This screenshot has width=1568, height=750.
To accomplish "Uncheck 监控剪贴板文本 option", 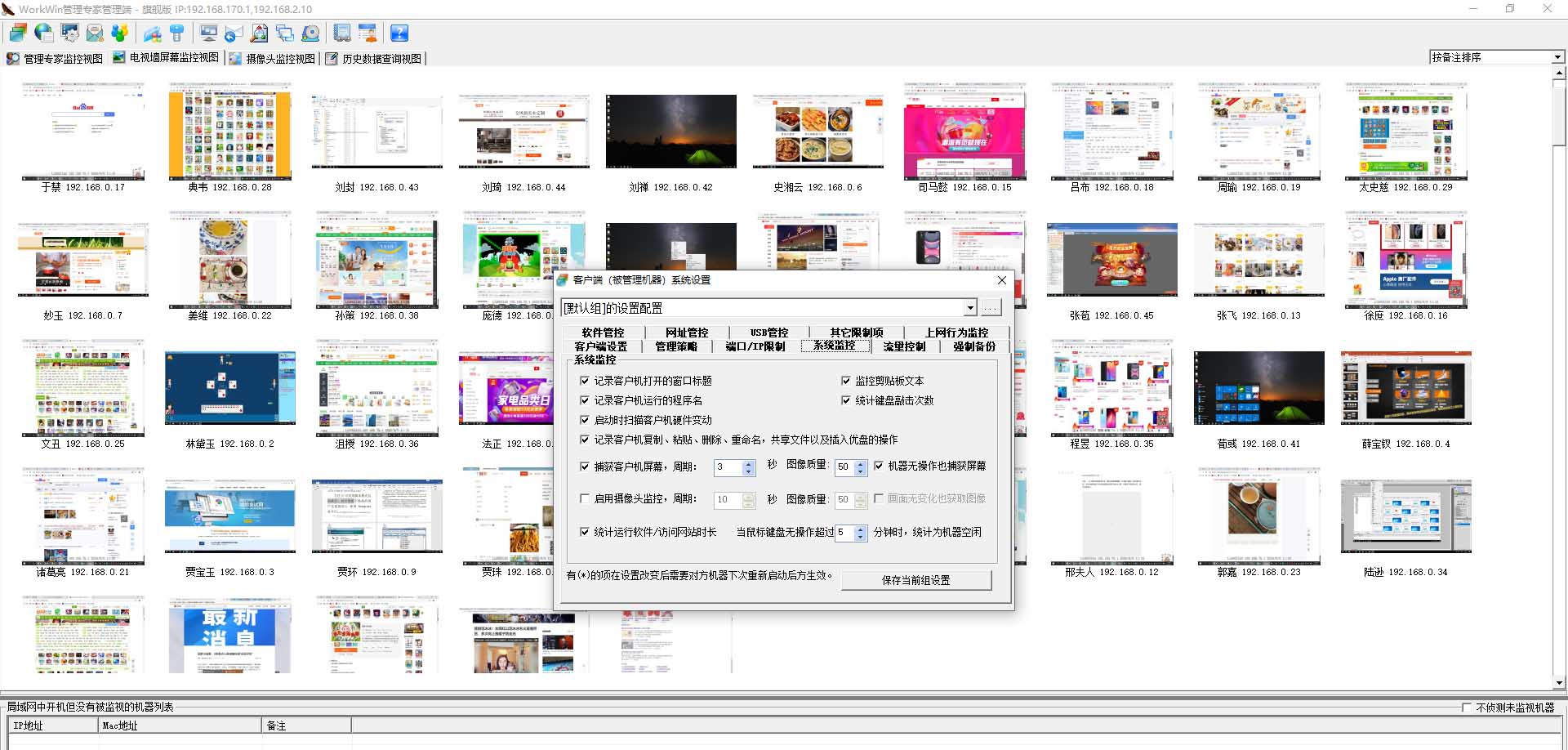I will (x=846, y=380).
